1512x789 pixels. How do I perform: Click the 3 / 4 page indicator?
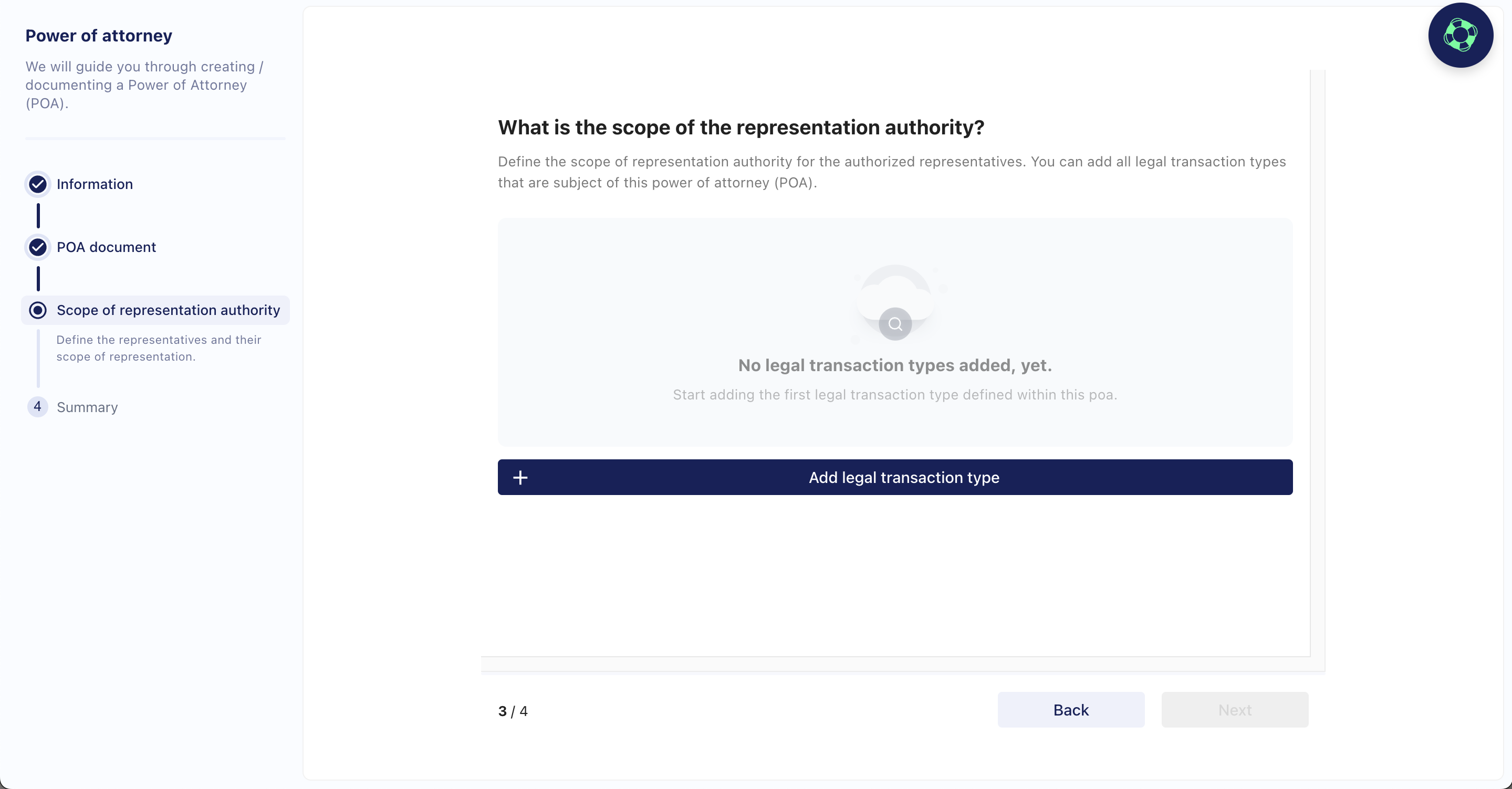[513, 711]
